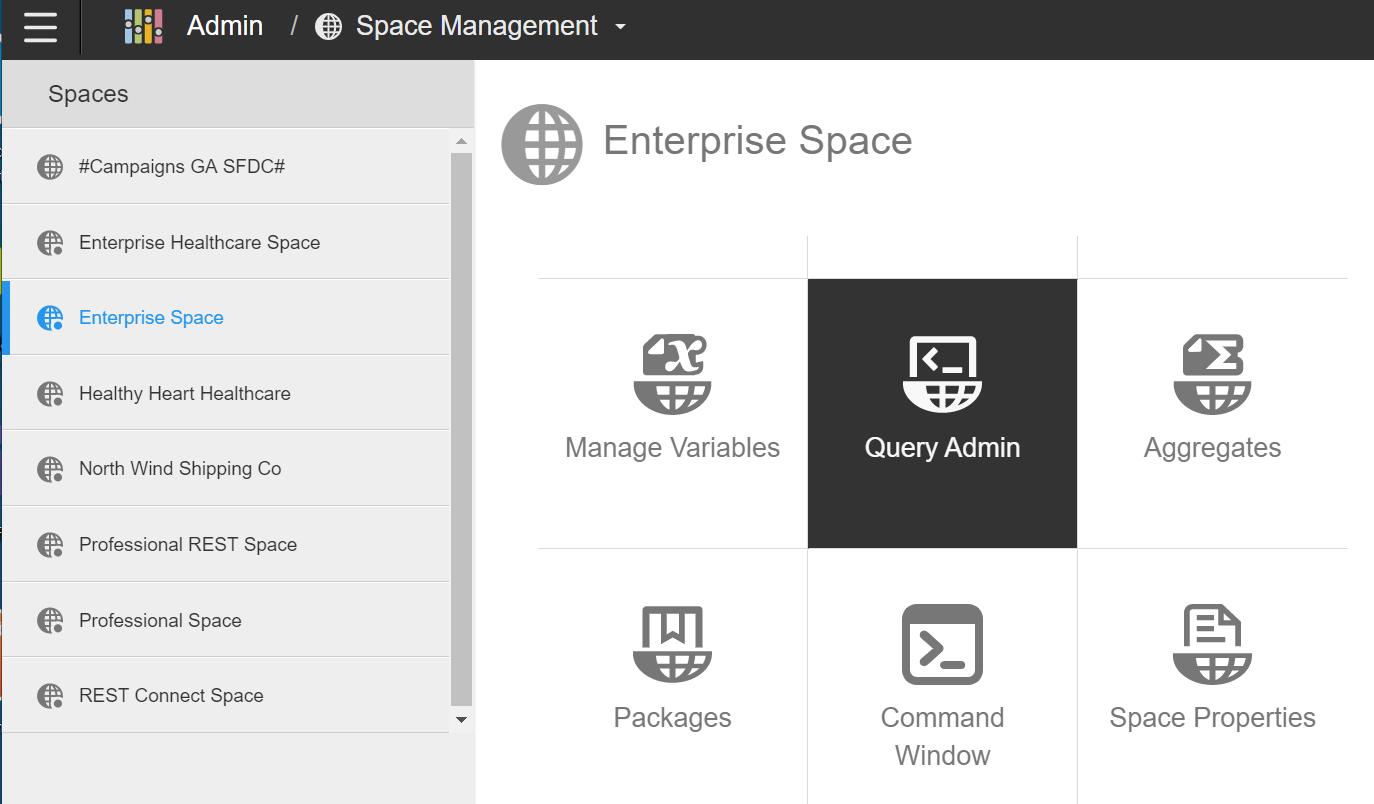Open the Aggregates sigma icon

tap(1212, 373)
